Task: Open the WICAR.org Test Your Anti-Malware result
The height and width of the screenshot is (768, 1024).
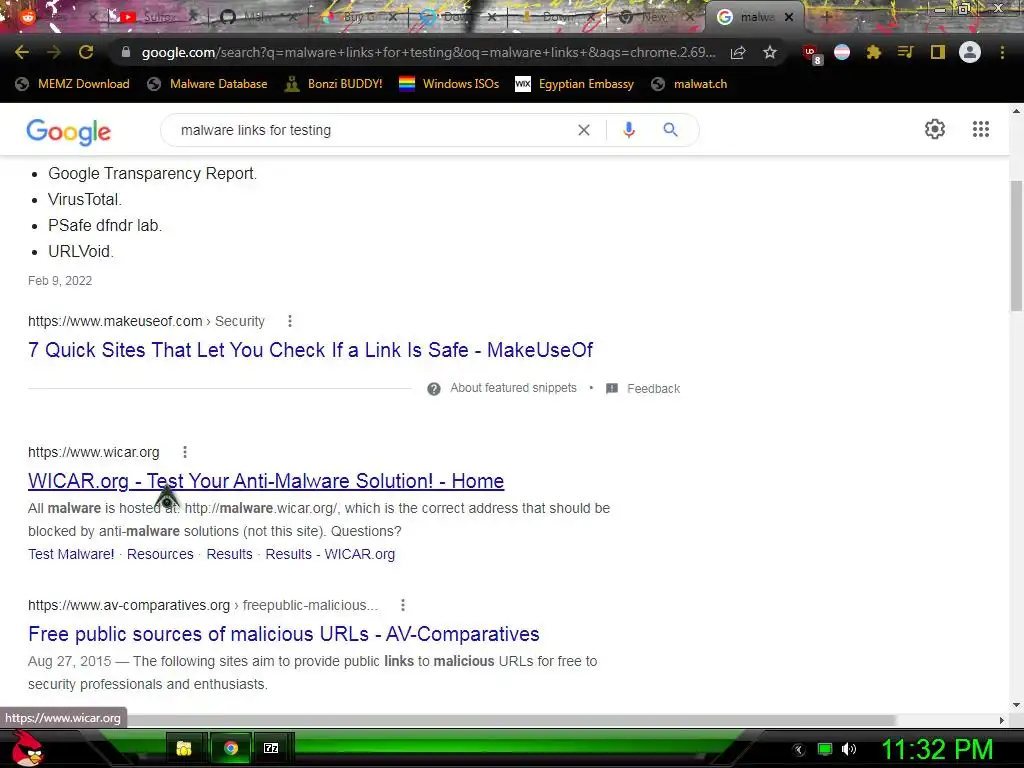Action: 266,481
